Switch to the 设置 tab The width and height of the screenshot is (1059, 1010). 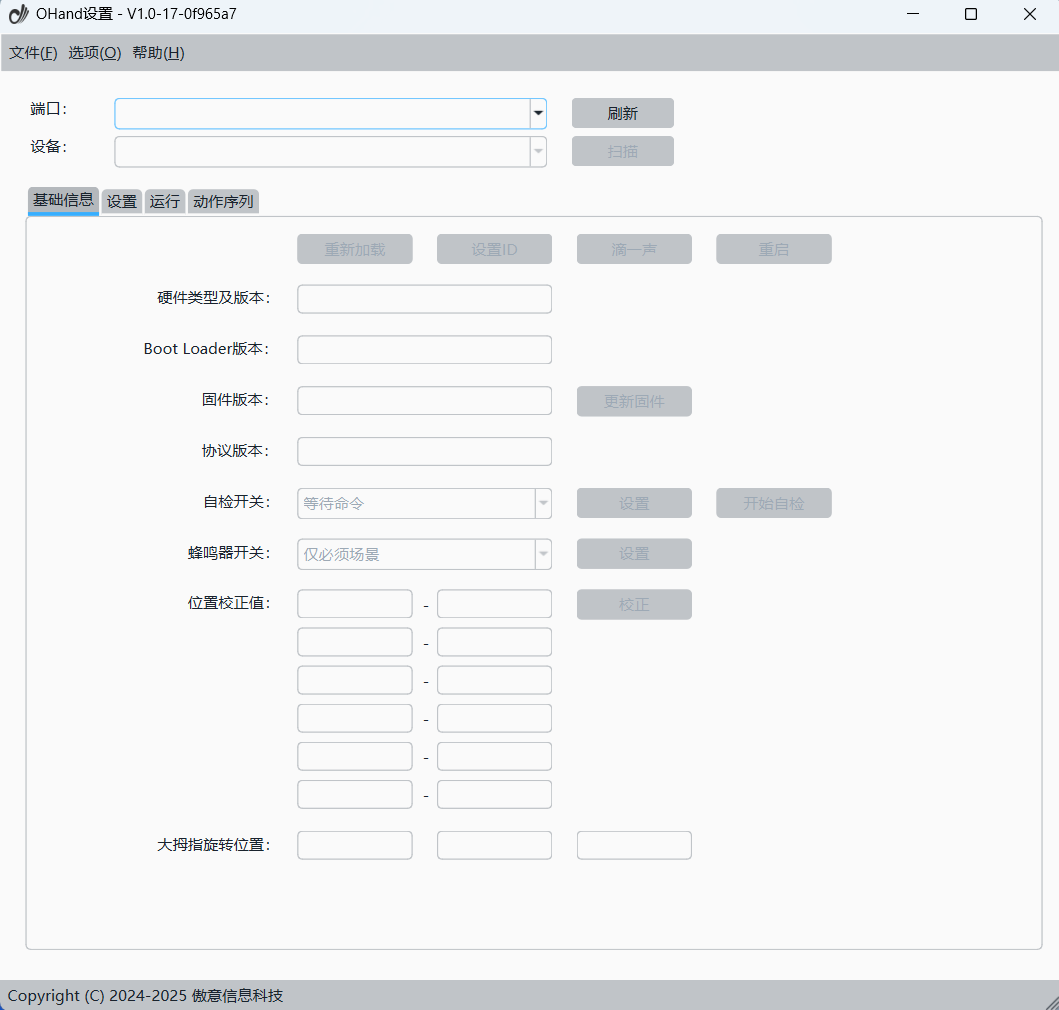coord(121,202)
